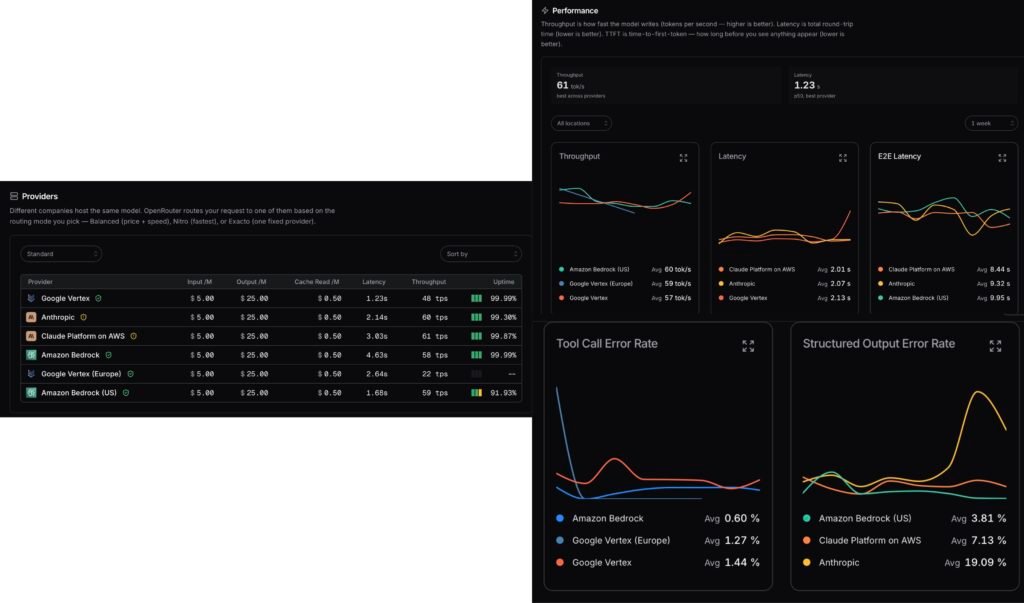This screenshot has height=603, width=1024.
Task: Click Anthropic in the E2E Latency legend
Action: pos(901,284)
